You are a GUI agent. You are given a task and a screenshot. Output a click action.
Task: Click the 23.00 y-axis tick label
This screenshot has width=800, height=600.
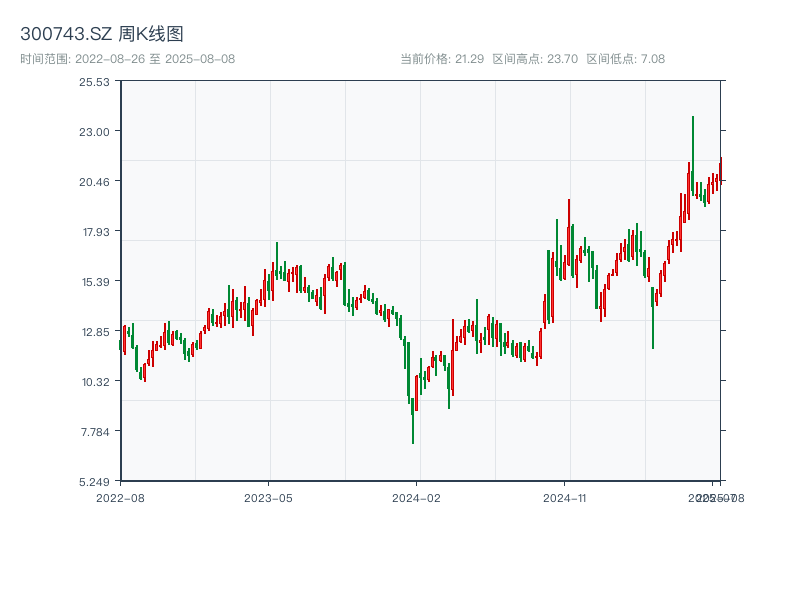point(95,131)
